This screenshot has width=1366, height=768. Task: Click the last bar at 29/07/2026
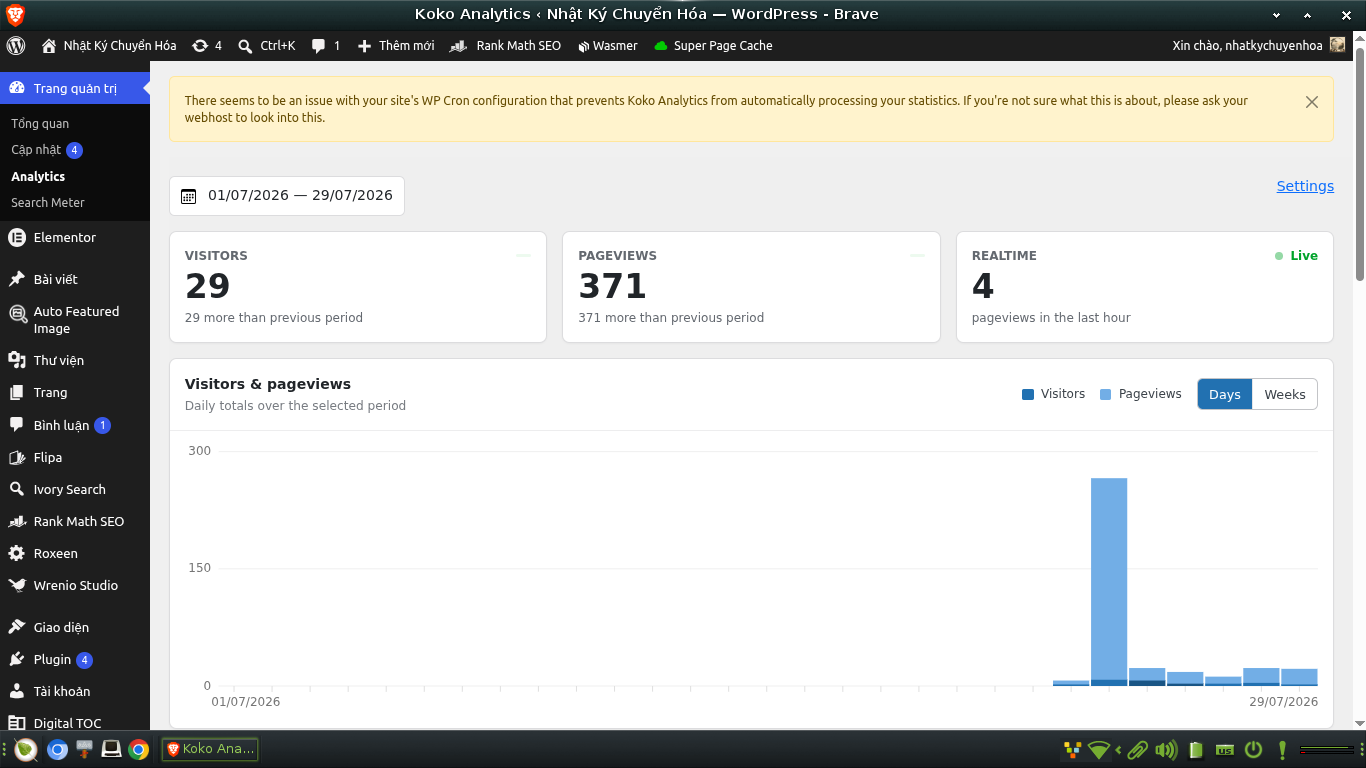pos(1299,677)
